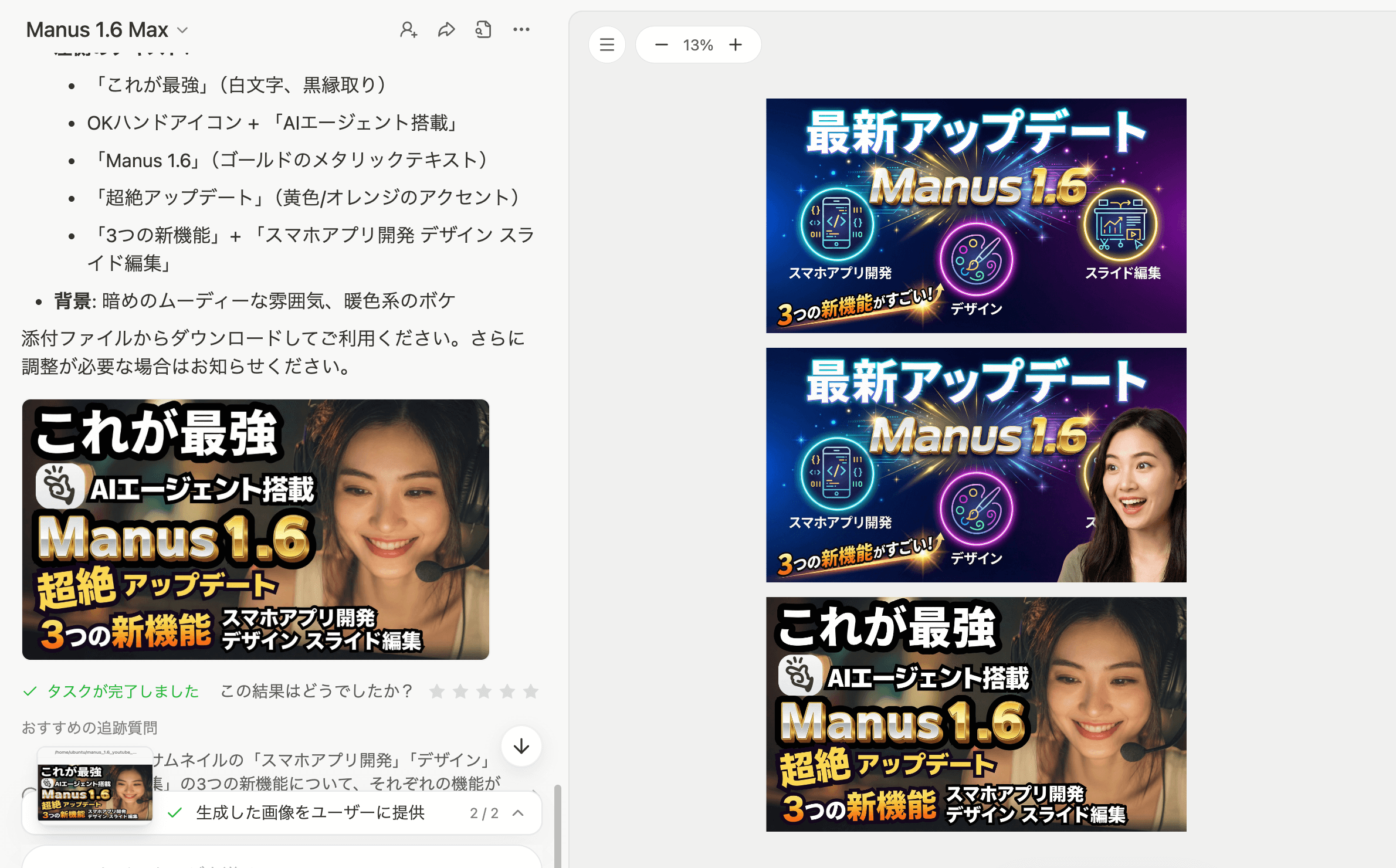Open the document search icon in the header
This screenshot has width=1396, height=868.
(483, 29)
